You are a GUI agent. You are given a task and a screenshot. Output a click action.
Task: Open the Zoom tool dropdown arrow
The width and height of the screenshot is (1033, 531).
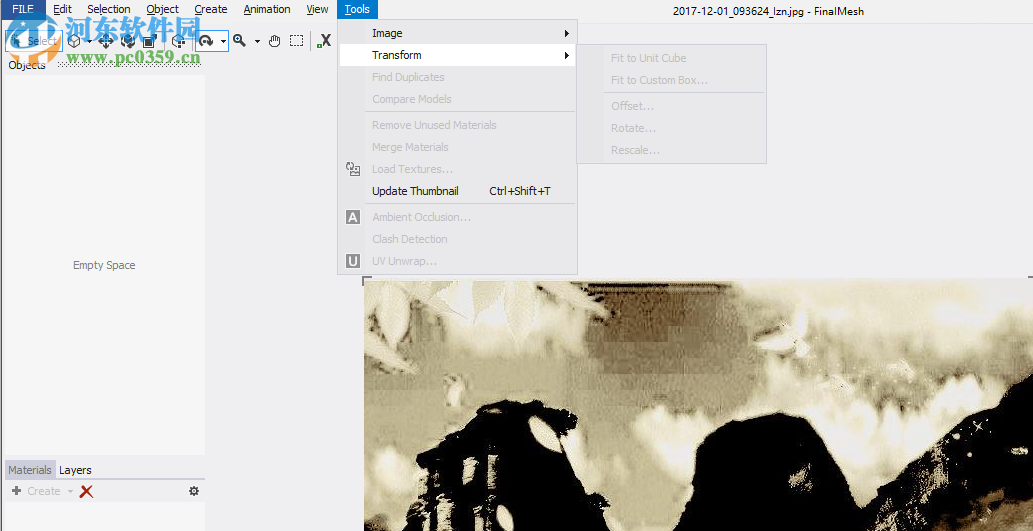(x=257, y=42)
